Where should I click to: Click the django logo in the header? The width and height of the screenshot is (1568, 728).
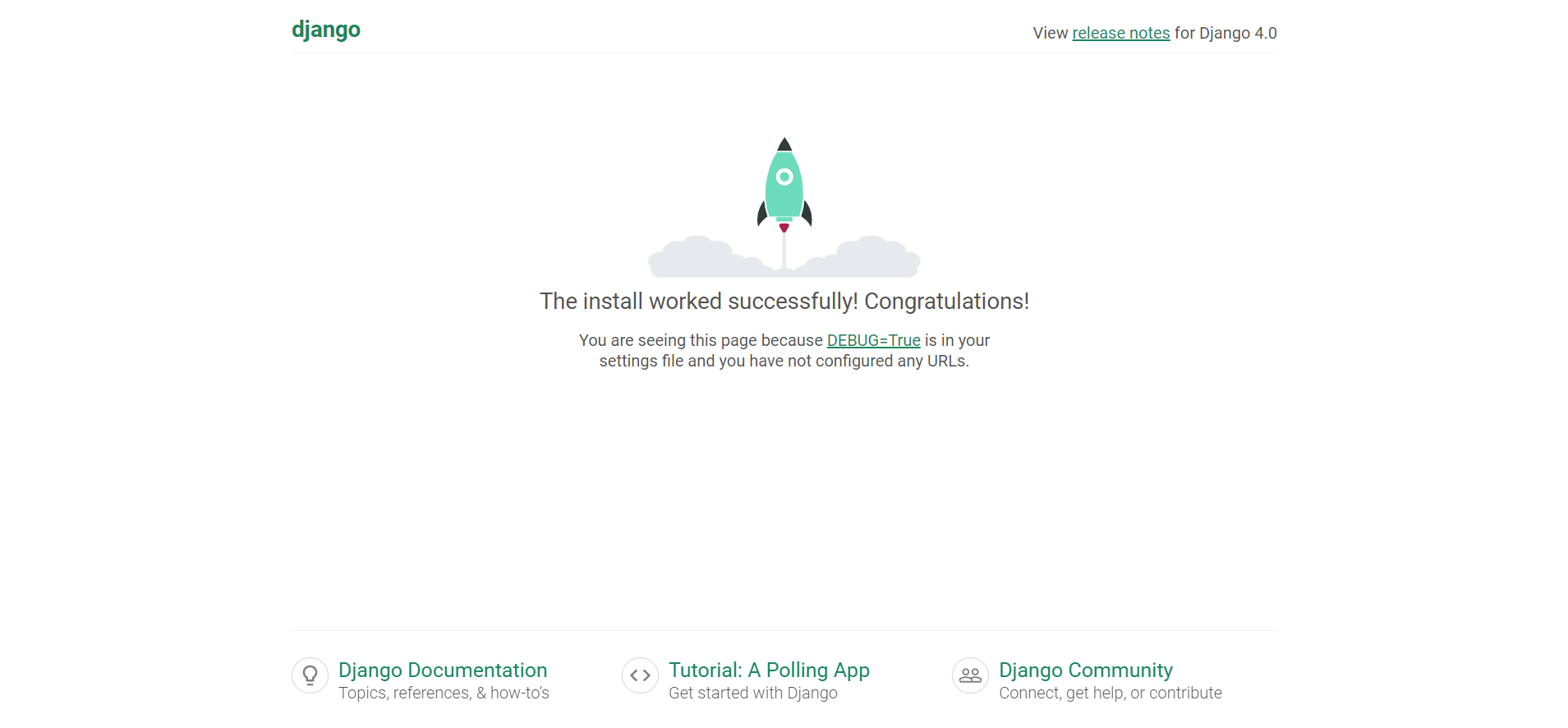click(326, 30)
